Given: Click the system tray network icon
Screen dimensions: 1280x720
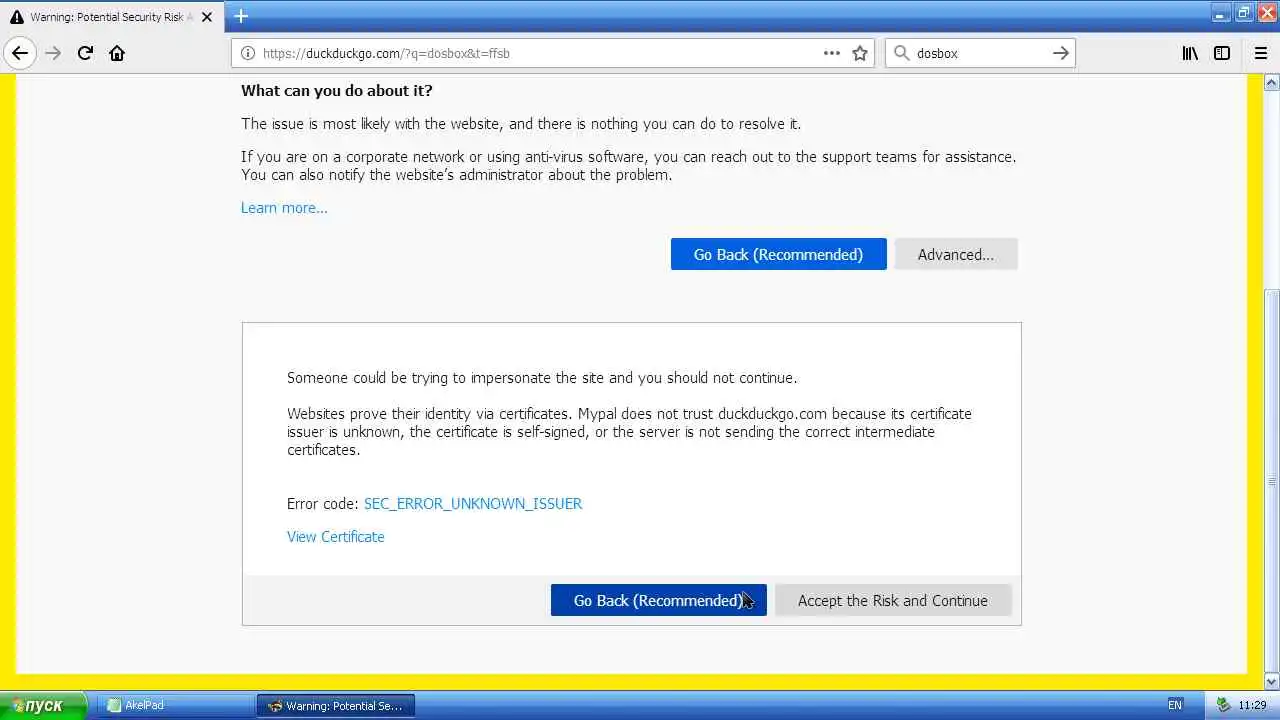Looking at the screenshot, I should click(1222, 705).
